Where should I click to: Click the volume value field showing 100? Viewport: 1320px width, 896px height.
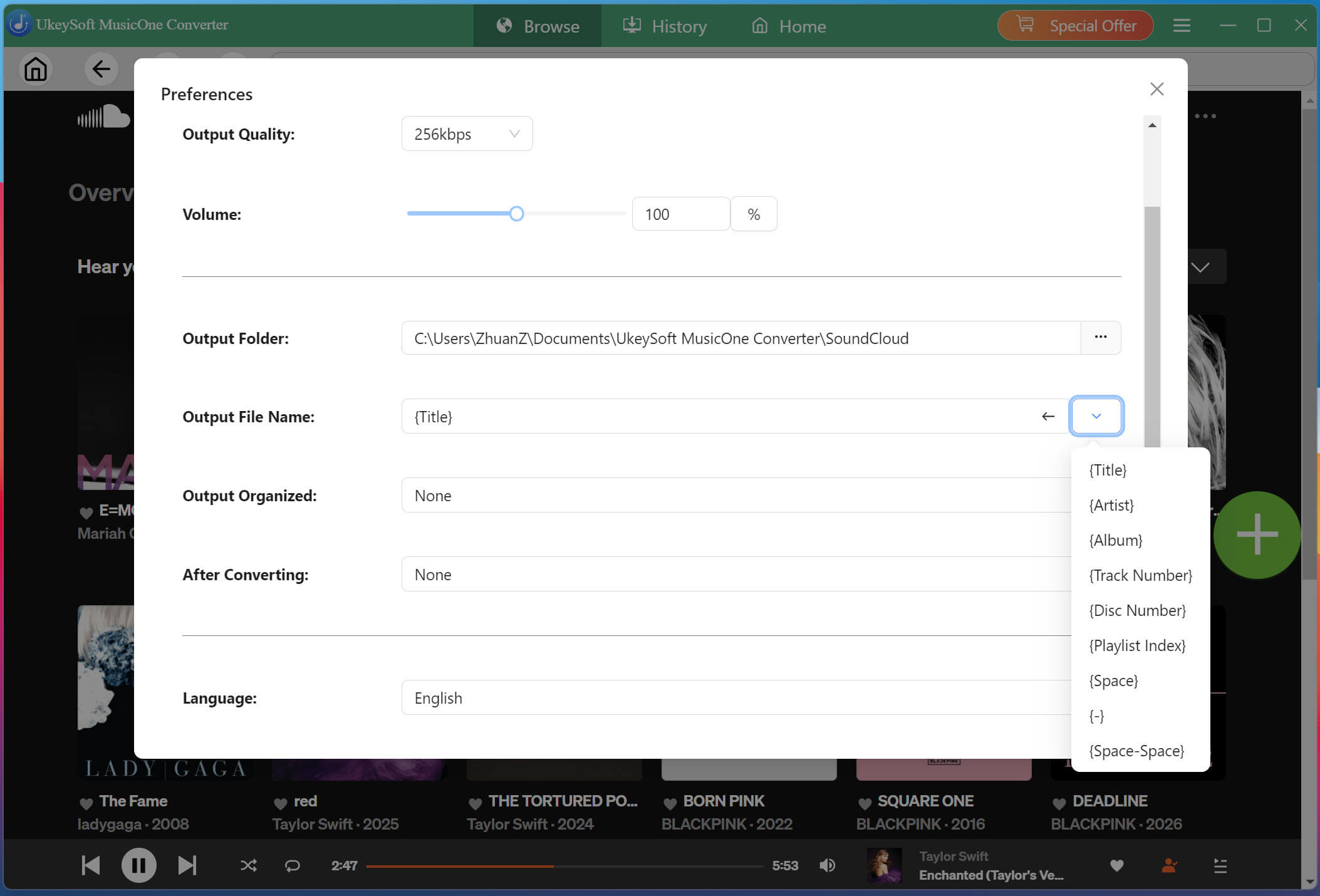point(680,214)
